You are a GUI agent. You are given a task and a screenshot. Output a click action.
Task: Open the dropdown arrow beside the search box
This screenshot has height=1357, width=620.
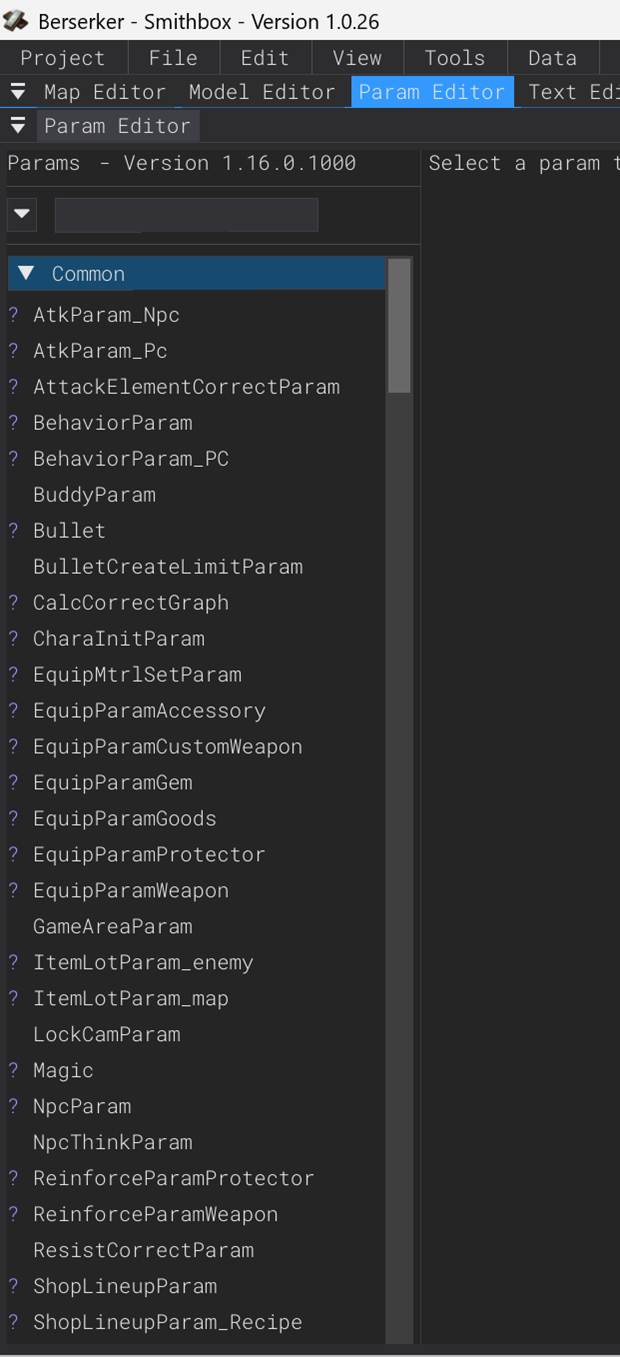point(22,215)
